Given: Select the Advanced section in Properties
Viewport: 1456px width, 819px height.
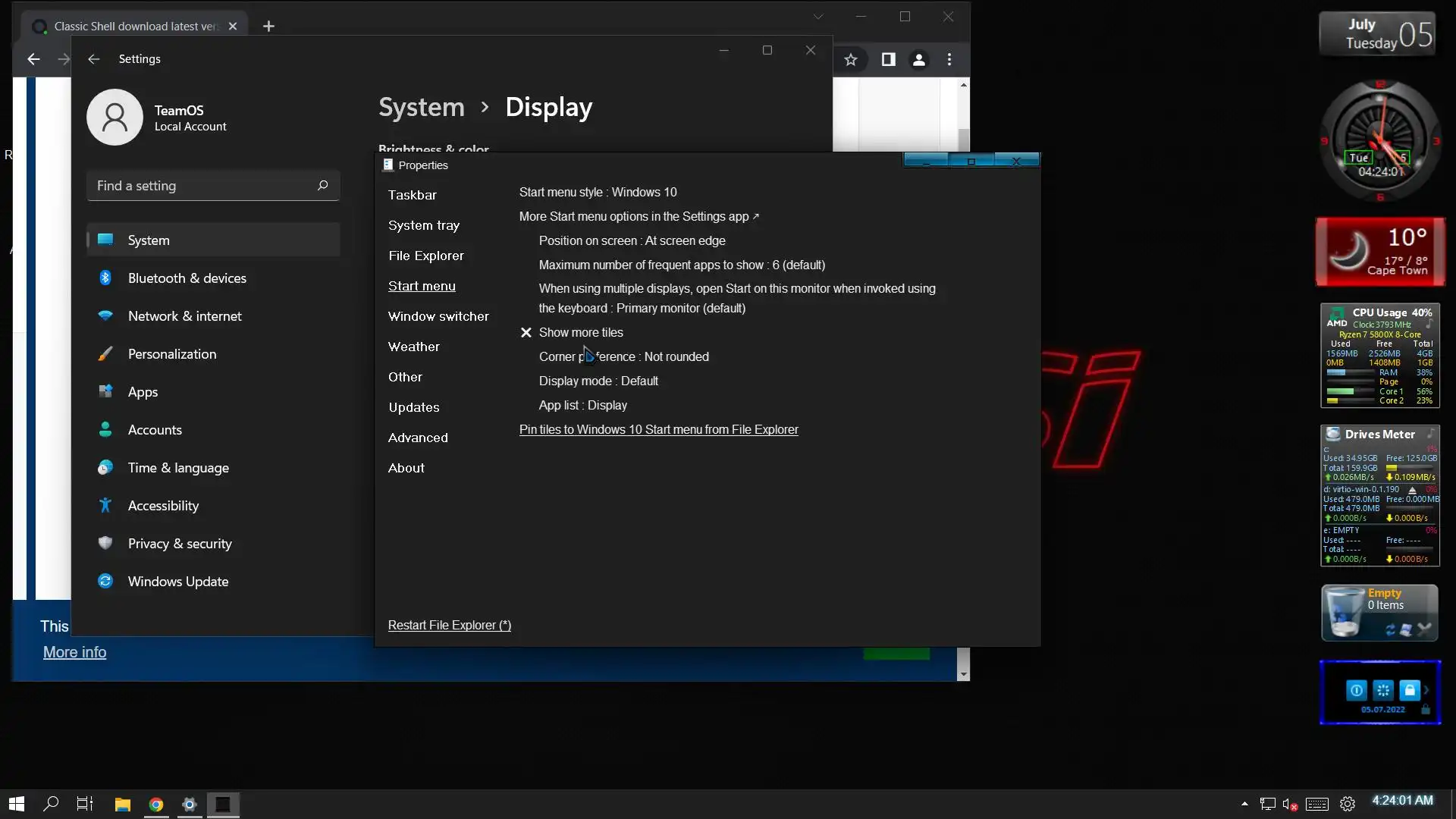Looking at the screenshot, I should pyautogui.click(x=417, y=438).
